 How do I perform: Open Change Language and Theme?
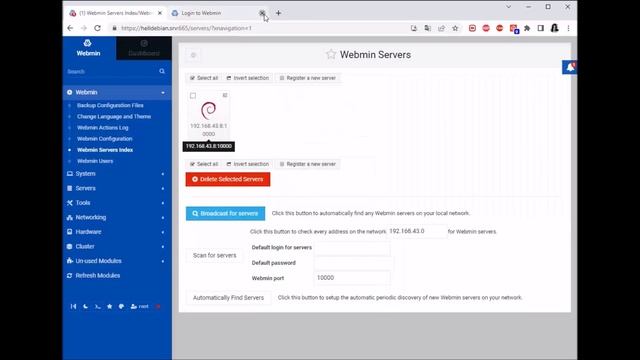(114, 116)
